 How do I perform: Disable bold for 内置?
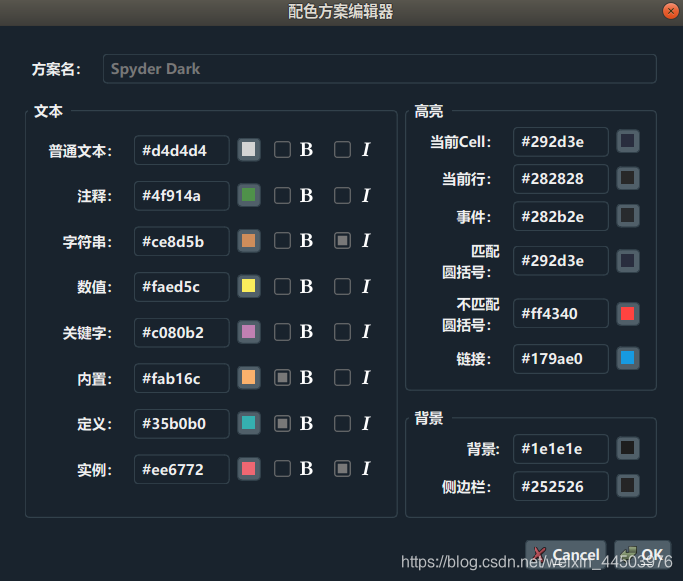(x=282, y=378)
